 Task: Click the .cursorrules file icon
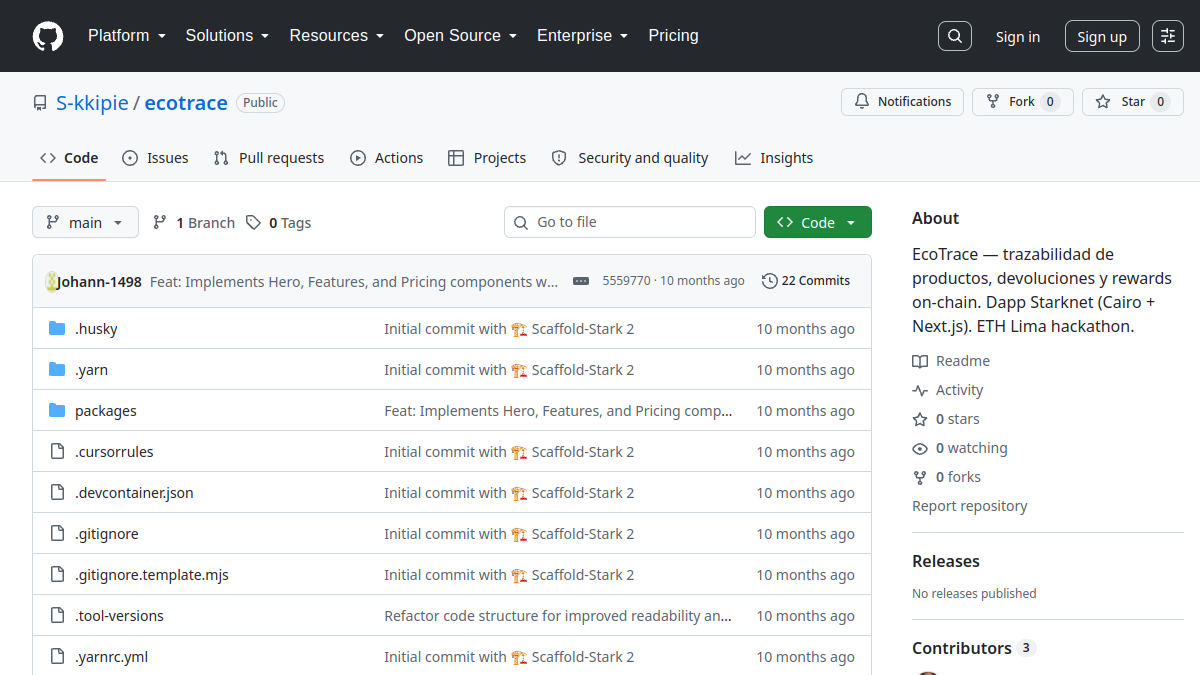(57, 452)
